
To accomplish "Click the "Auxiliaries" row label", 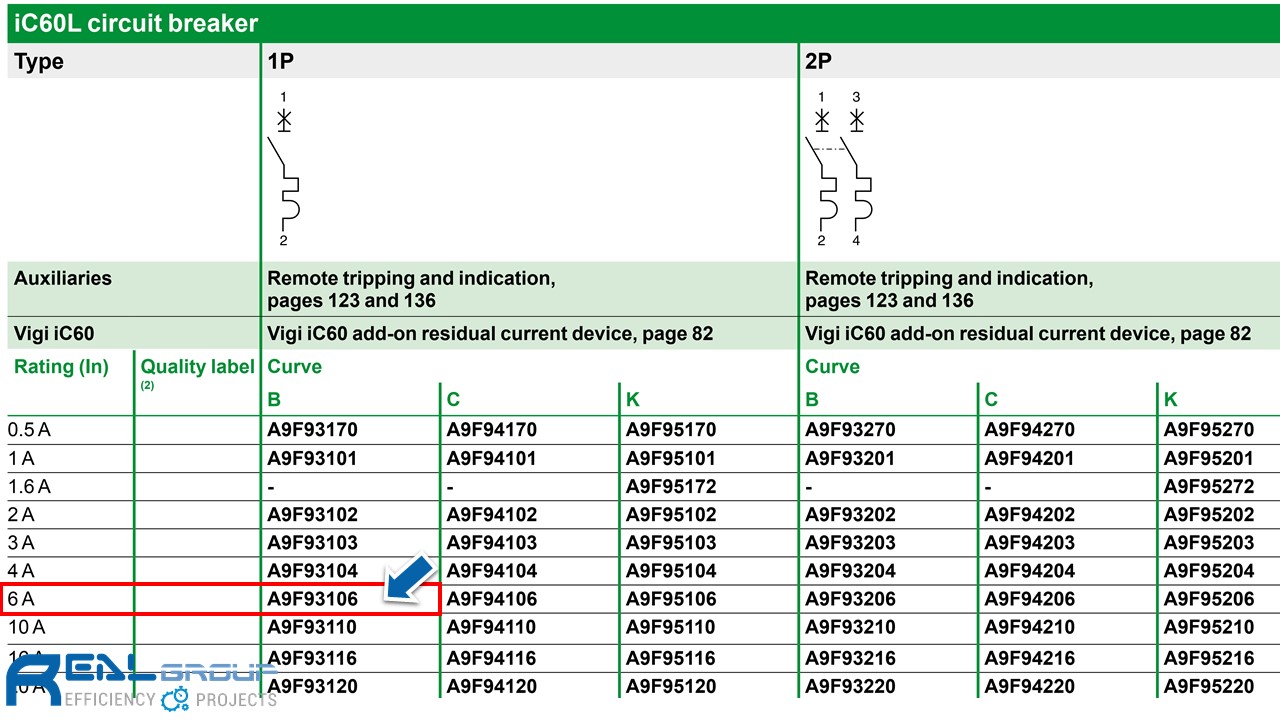I will coord(63,278).
